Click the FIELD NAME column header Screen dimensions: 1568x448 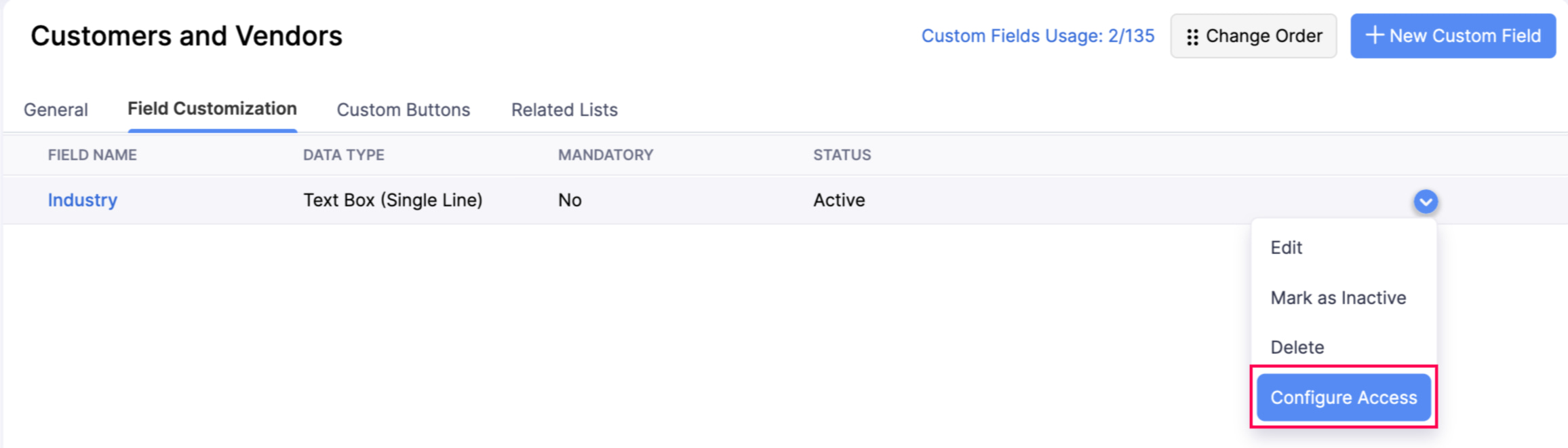(x=92, y=155)
